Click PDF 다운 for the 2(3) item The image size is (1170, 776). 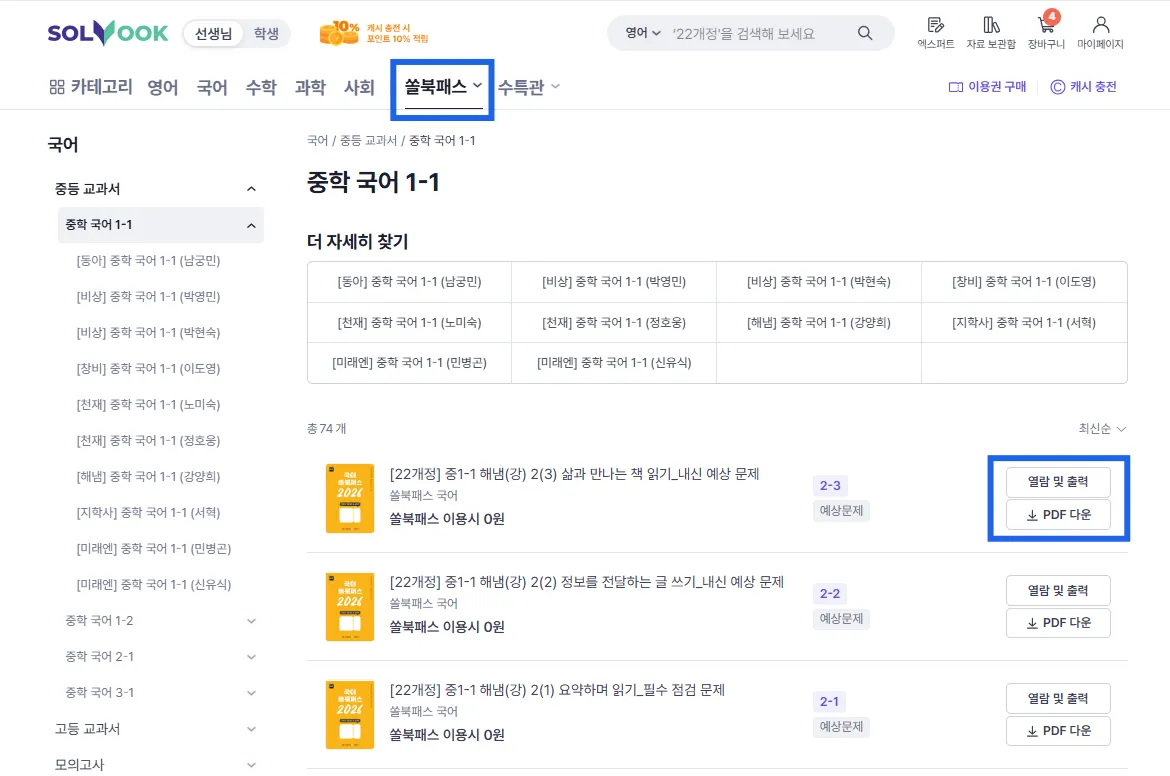[1058, 515]
